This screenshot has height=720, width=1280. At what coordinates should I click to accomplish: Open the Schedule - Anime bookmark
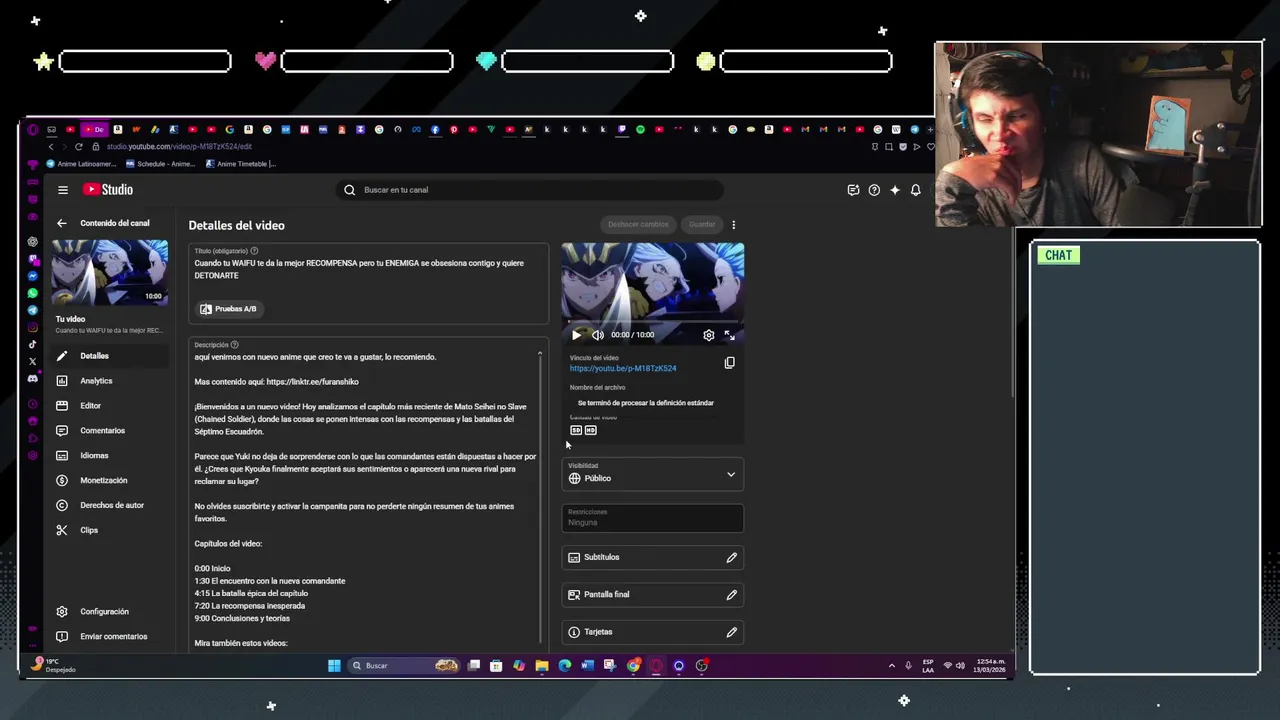(x=160, y=164)
